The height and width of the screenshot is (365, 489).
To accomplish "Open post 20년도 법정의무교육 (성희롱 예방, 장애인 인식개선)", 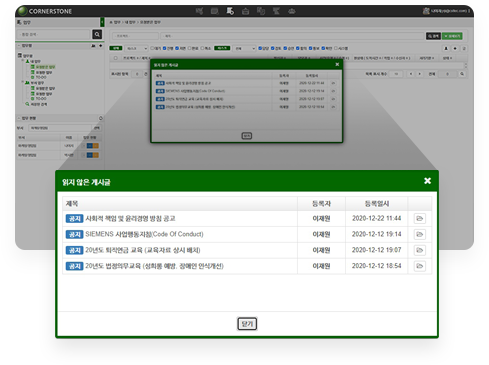I will tap(154, 266).
